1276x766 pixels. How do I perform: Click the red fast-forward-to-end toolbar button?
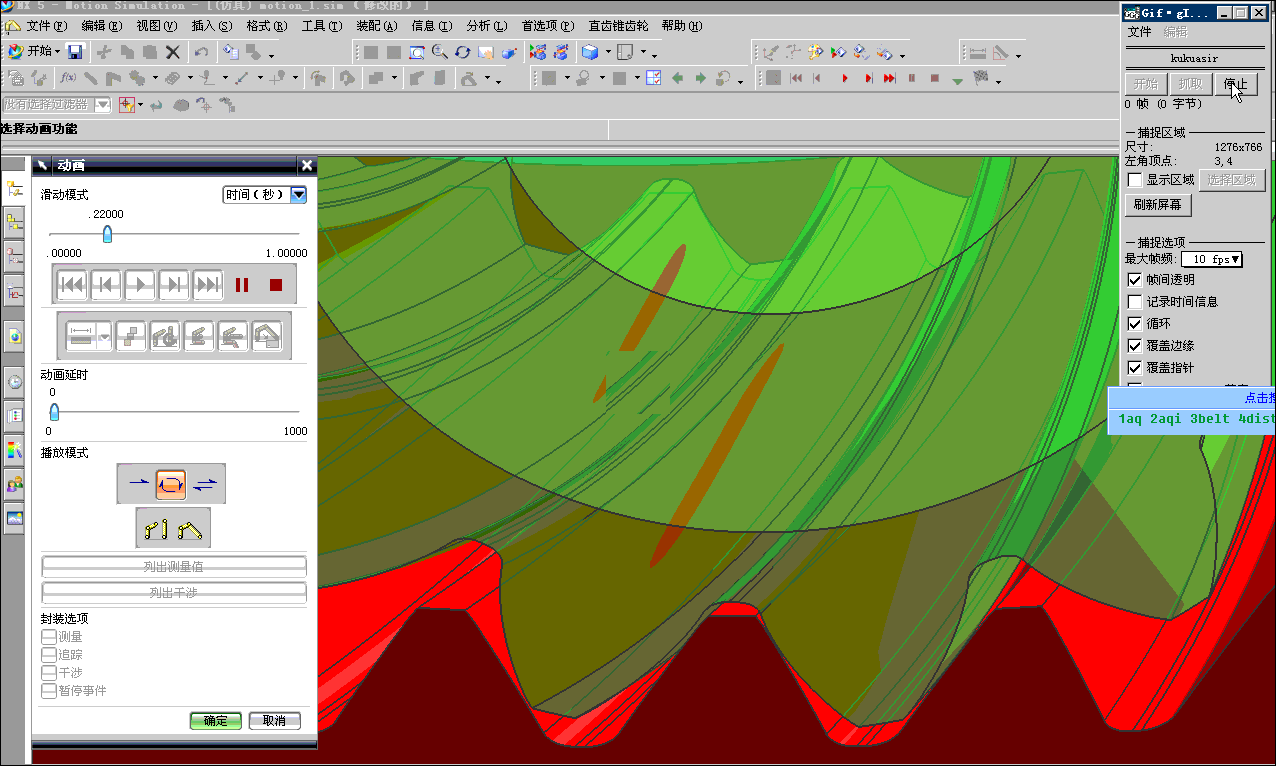tap(889, 78)
